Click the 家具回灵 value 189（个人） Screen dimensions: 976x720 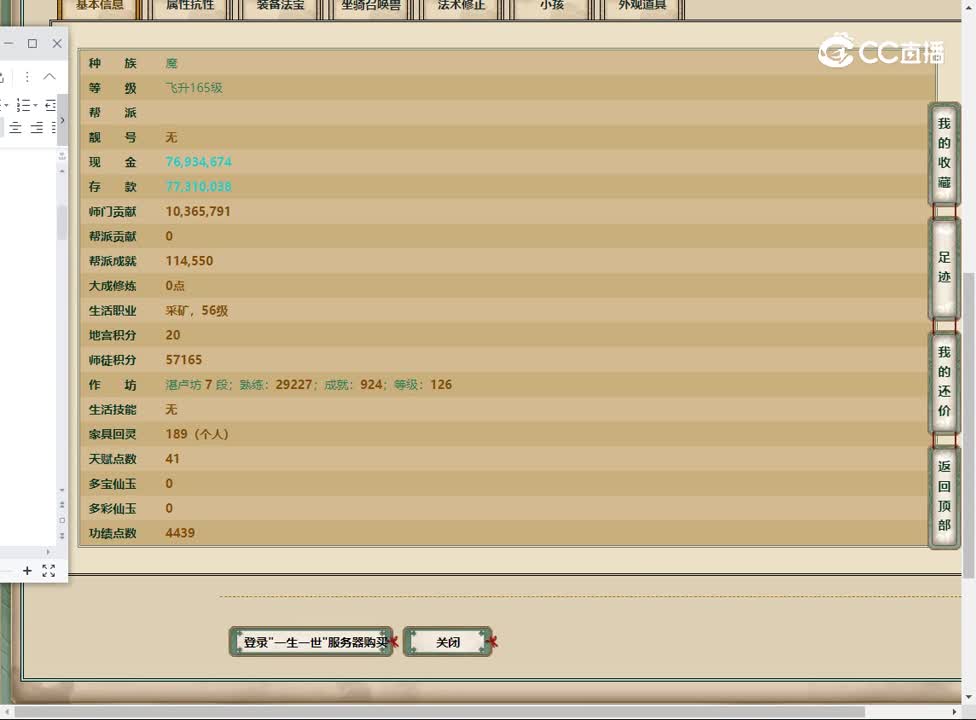pos(197,434)
